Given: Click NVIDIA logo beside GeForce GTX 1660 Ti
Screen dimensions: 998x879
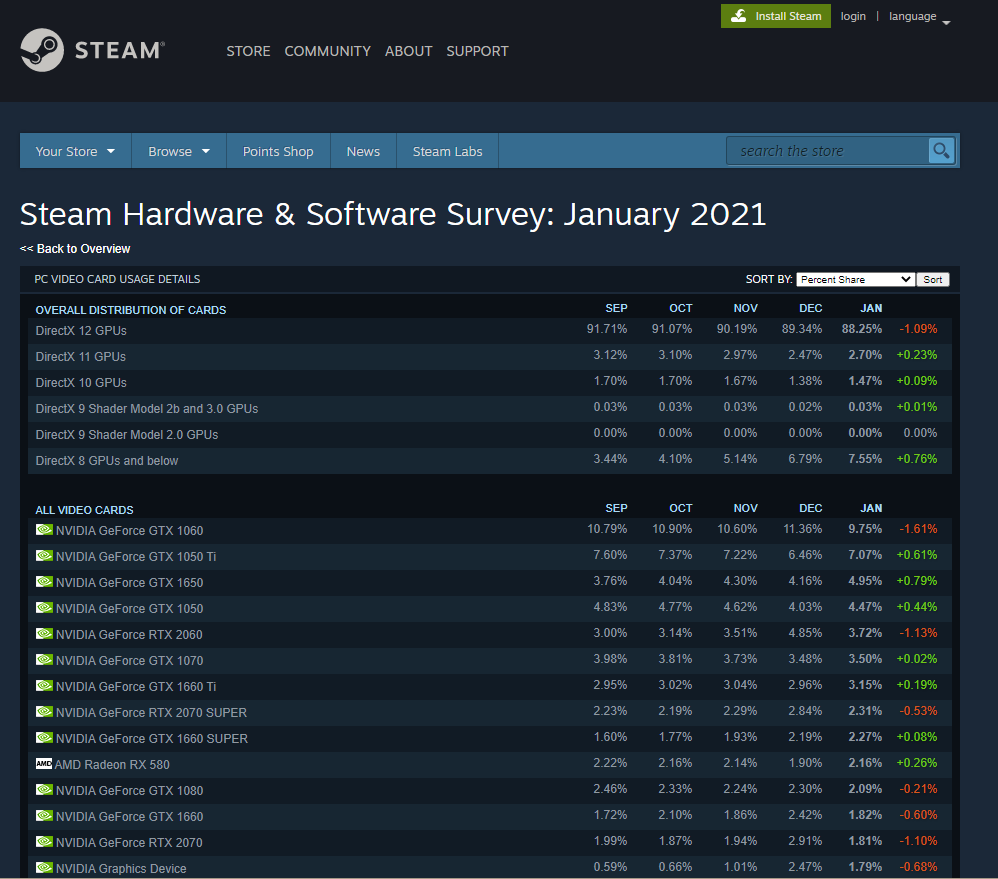Looking at the screenshot, I should point(44,686).
